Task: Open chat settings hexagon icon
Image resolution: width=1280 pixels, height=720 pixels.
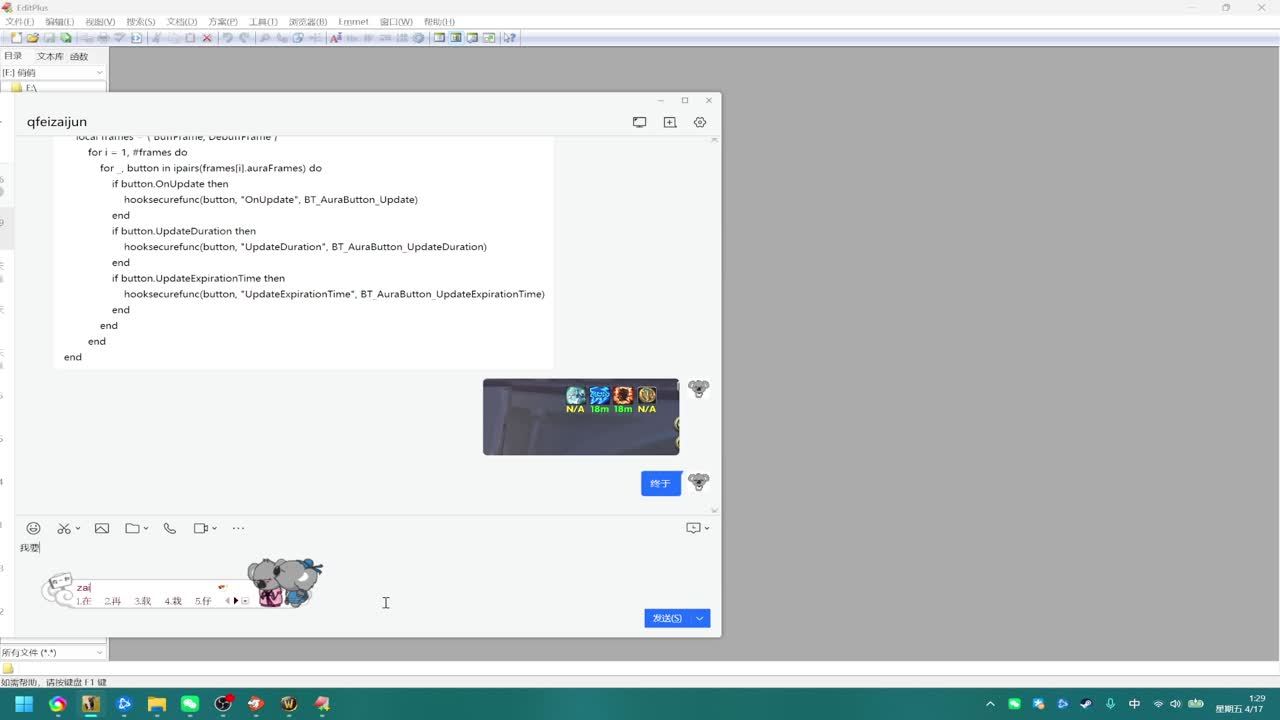Action: tap(700, 122)
